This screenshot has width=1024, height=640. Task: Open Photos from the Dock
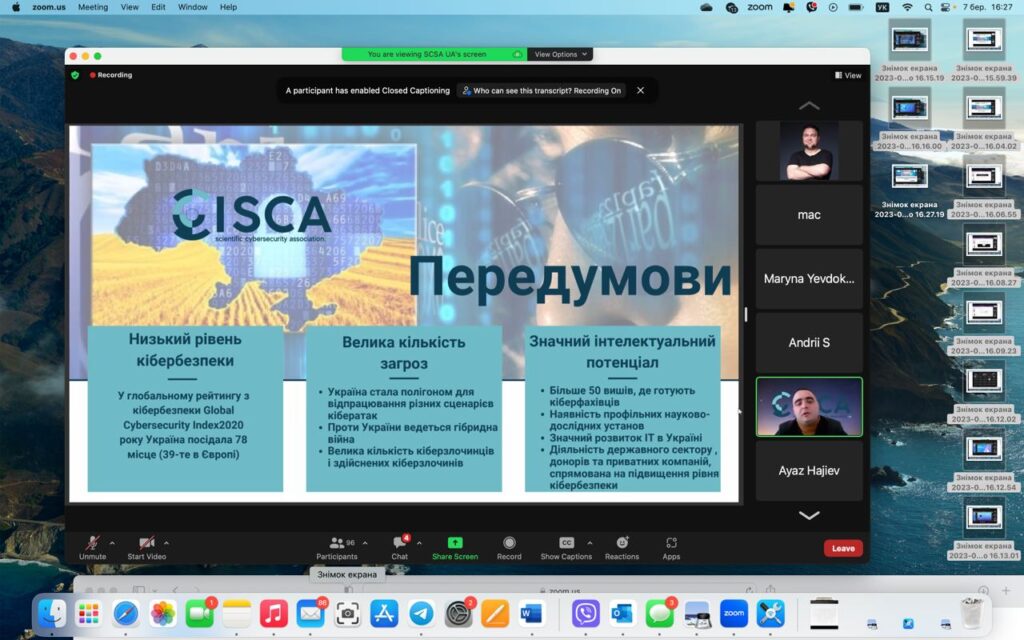pyautogui.click(x=163, y=613)
